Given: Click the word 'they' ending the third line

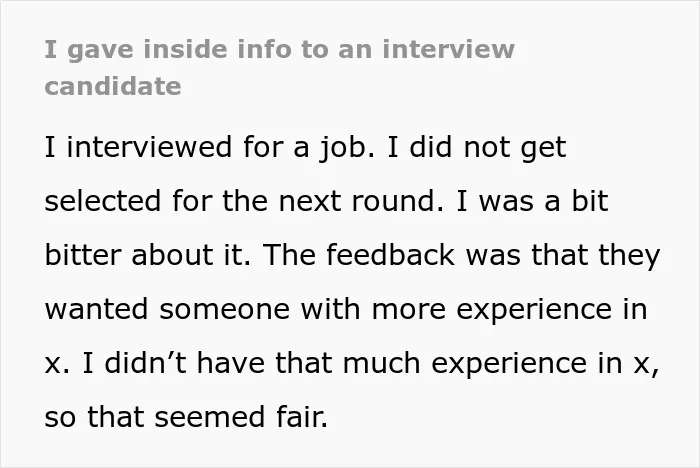Looking at the screenshot, I should (x=629, y=257).
